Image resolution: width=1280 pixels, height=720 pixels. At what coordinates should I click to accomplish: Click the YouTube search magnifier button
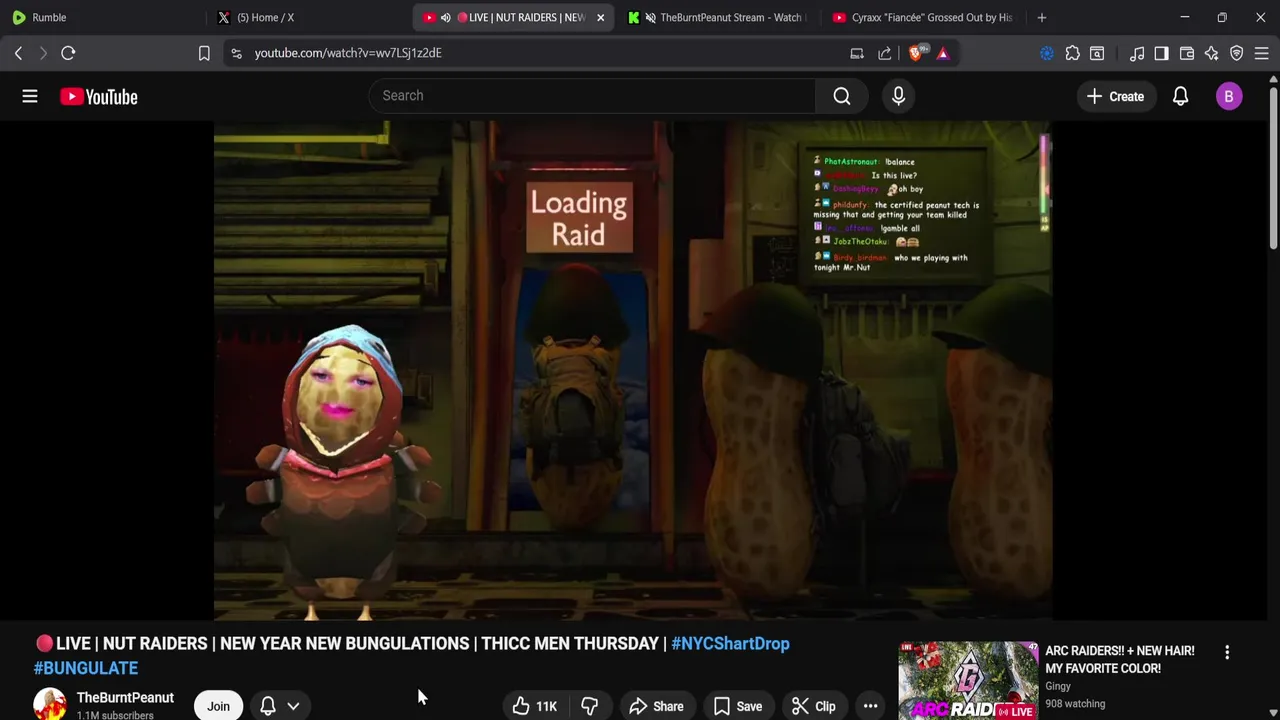click(842, 96)
